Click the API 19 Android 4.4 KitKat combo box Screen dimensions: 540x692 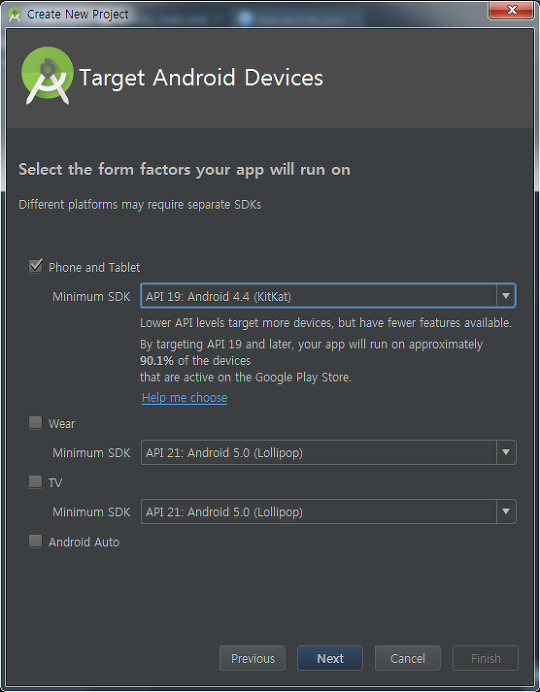point(328,296)
